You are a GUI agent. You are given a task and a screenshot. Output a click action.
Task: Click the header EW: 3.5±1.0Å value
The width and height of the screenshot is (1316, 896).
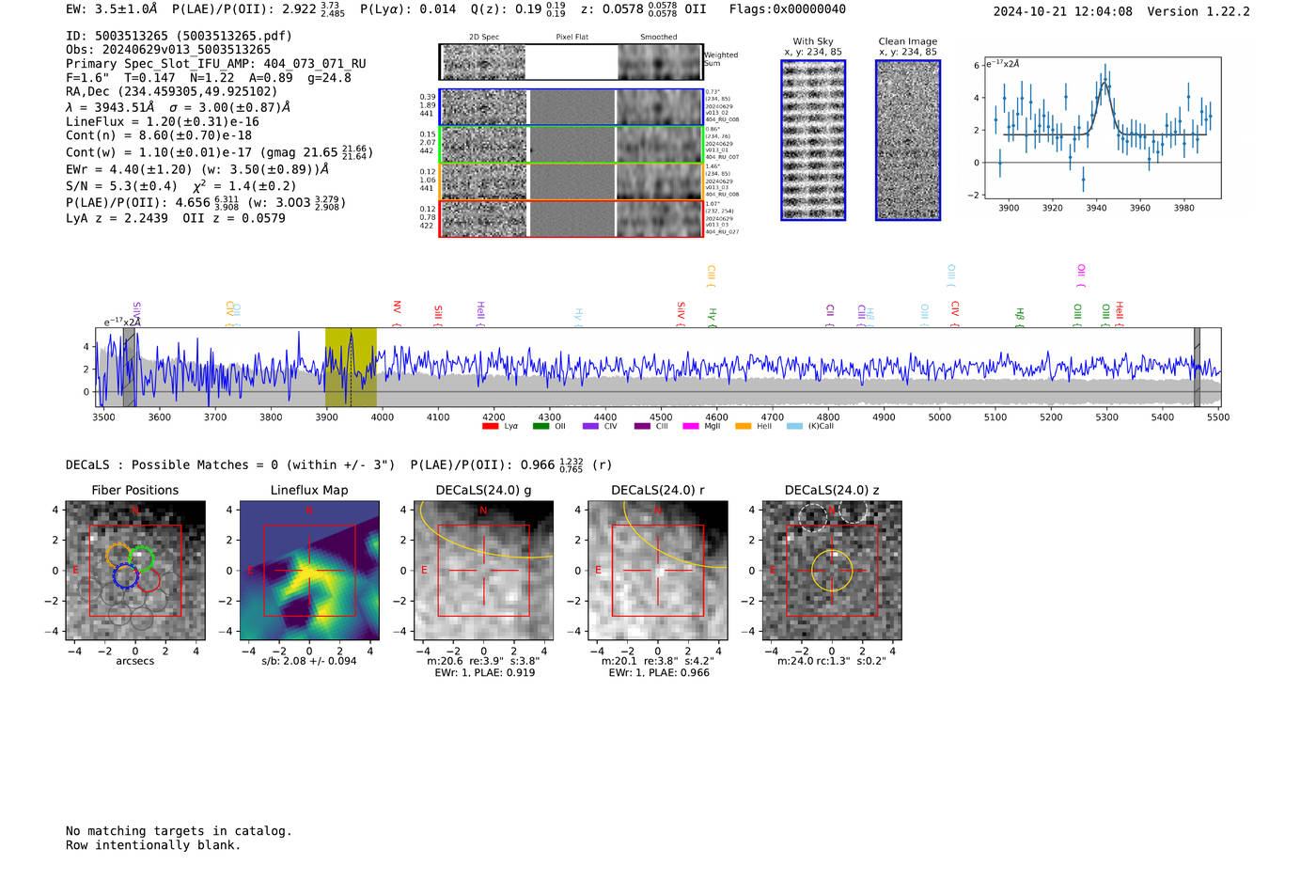coord(112,9)
